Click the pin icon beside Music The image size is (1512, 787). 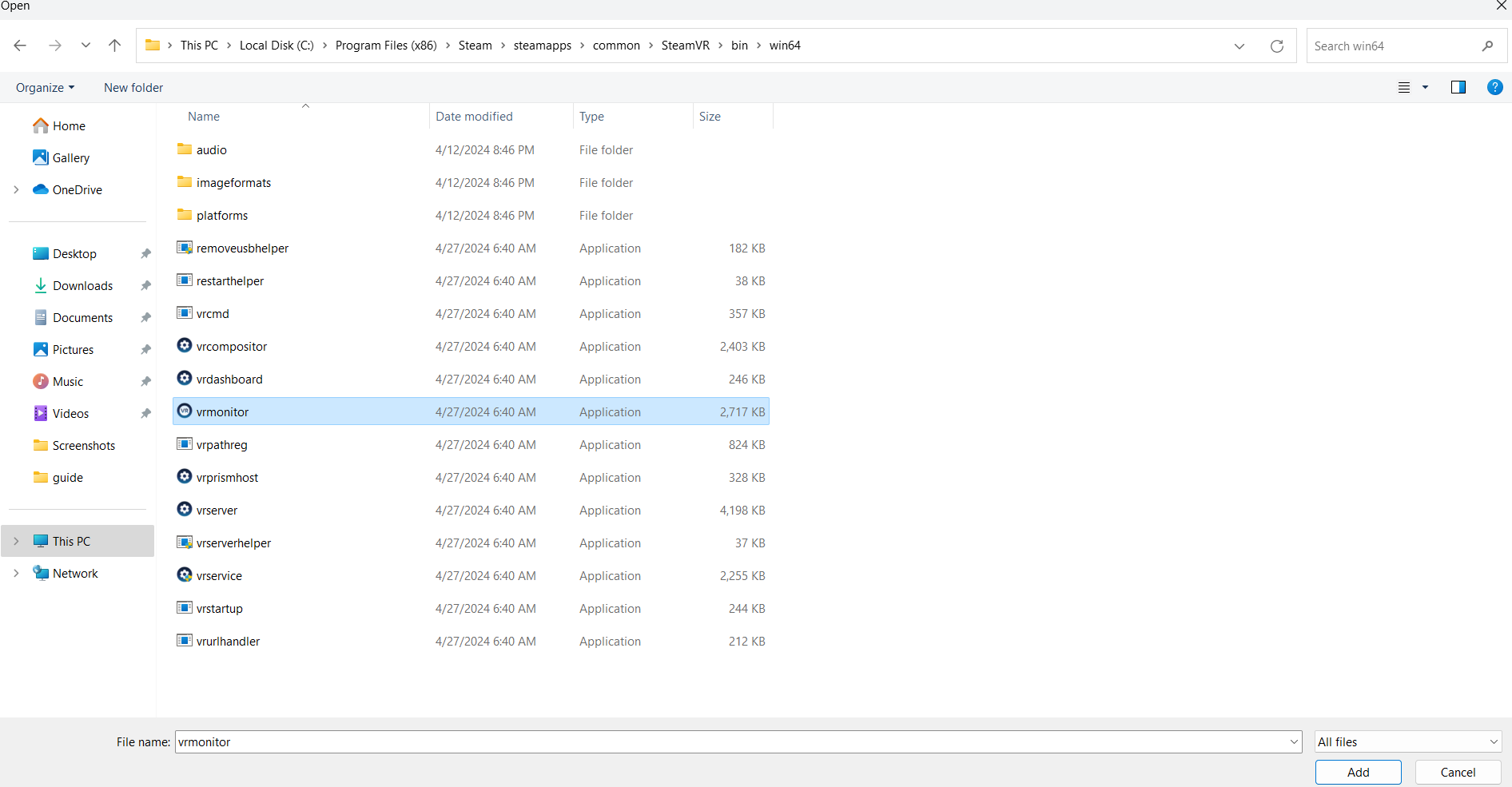coord(145,382)
